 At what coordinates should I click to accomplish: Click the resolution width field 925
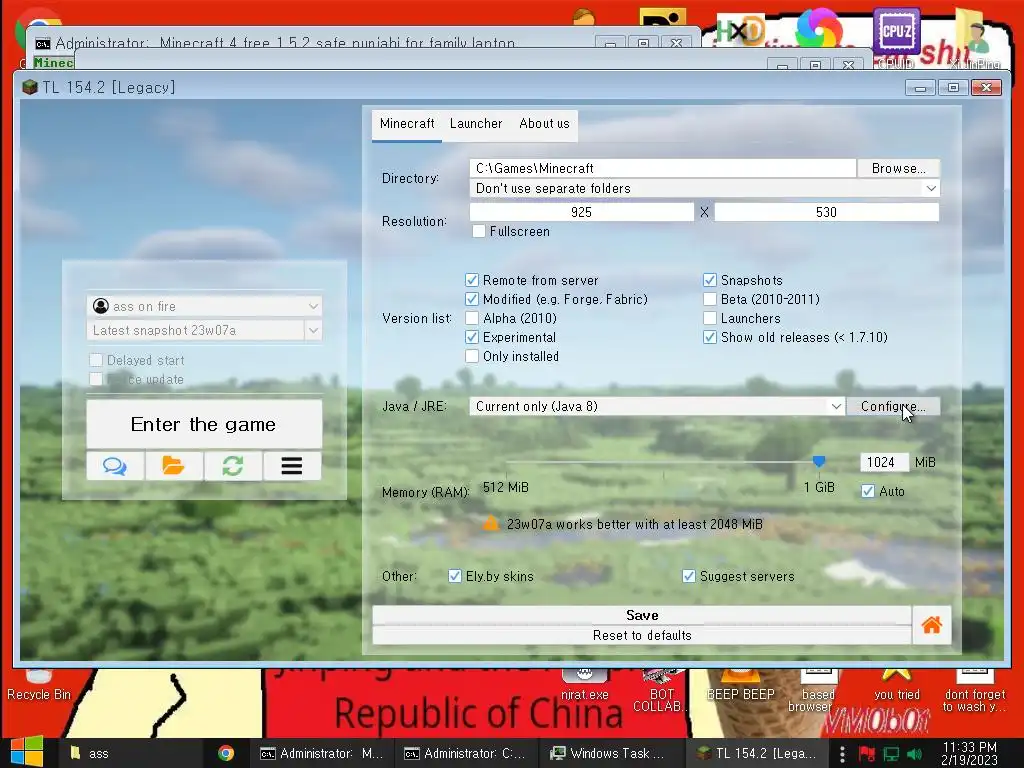[581, 212]
